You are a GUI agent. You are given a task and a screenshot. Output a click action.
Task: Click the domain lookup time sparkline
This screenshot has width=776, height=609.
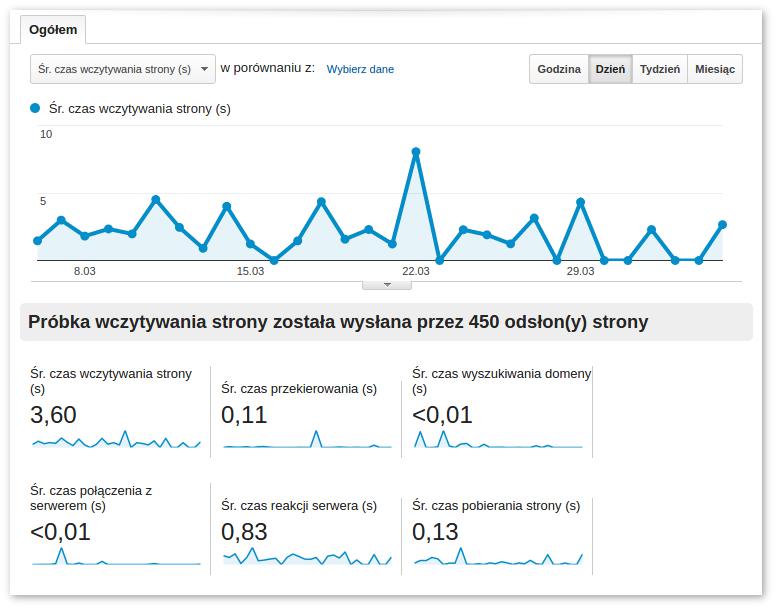point(497,441)
